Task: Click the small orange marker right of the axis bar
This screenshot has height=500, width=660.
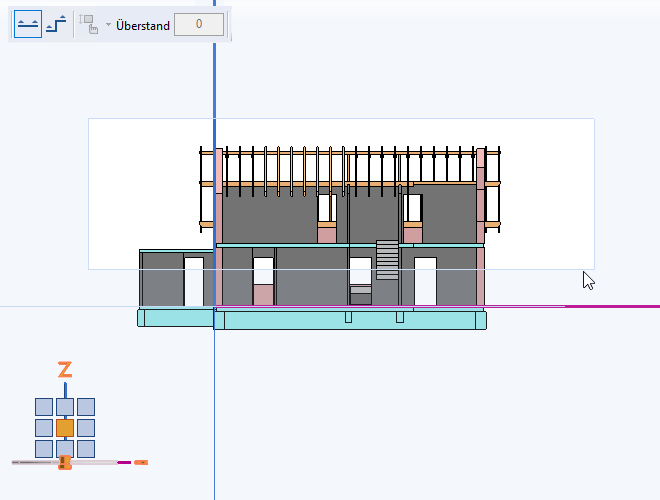Action: [141, 462]
